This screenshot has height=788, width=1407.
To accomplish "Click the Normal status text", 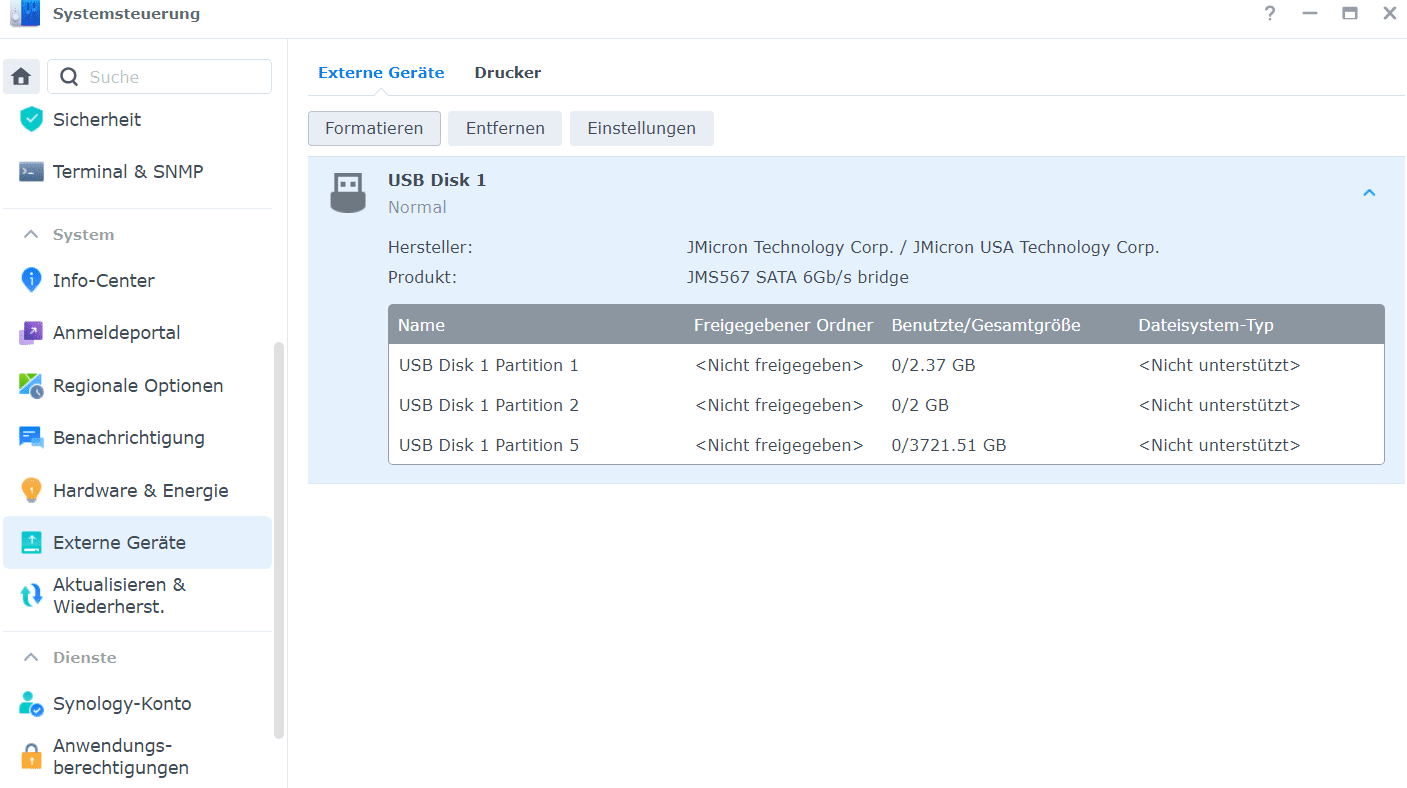I will point(417,207).
